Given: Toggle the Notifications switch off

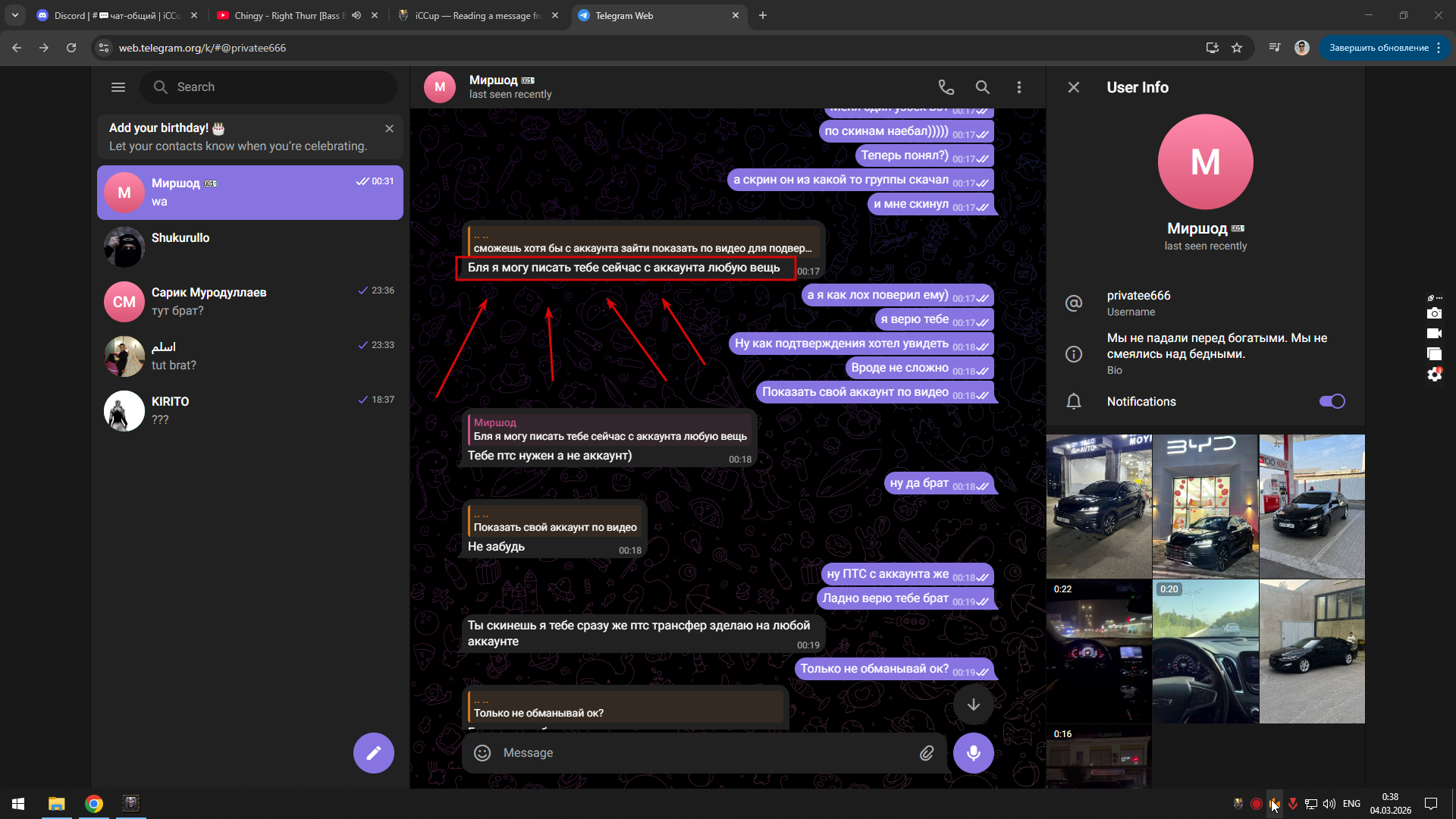Looking at the screenshot, I should pyautogui.click(x=1332, y=401).
